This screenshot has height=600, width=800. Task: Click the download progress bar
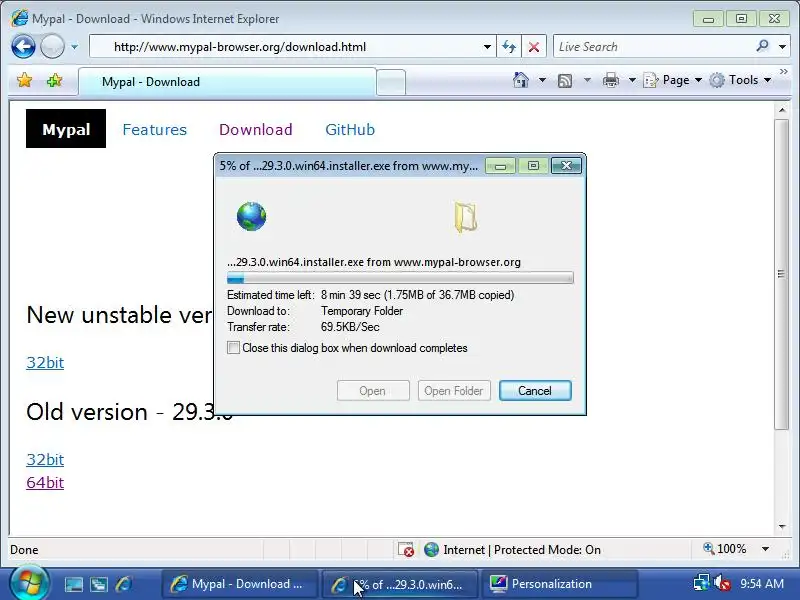[400, 278]
